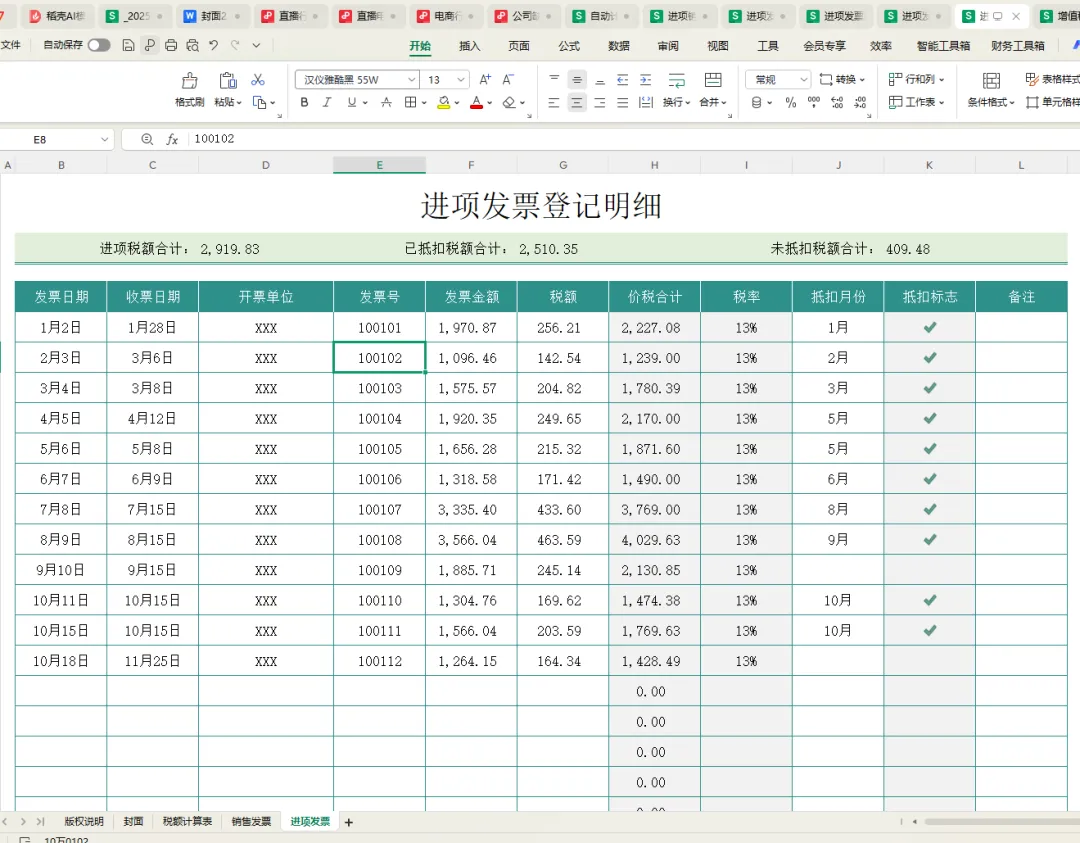Switch to the 数据 ribbon tab
The height and width of the screenshot is (843, 1080).
[619, 45]
